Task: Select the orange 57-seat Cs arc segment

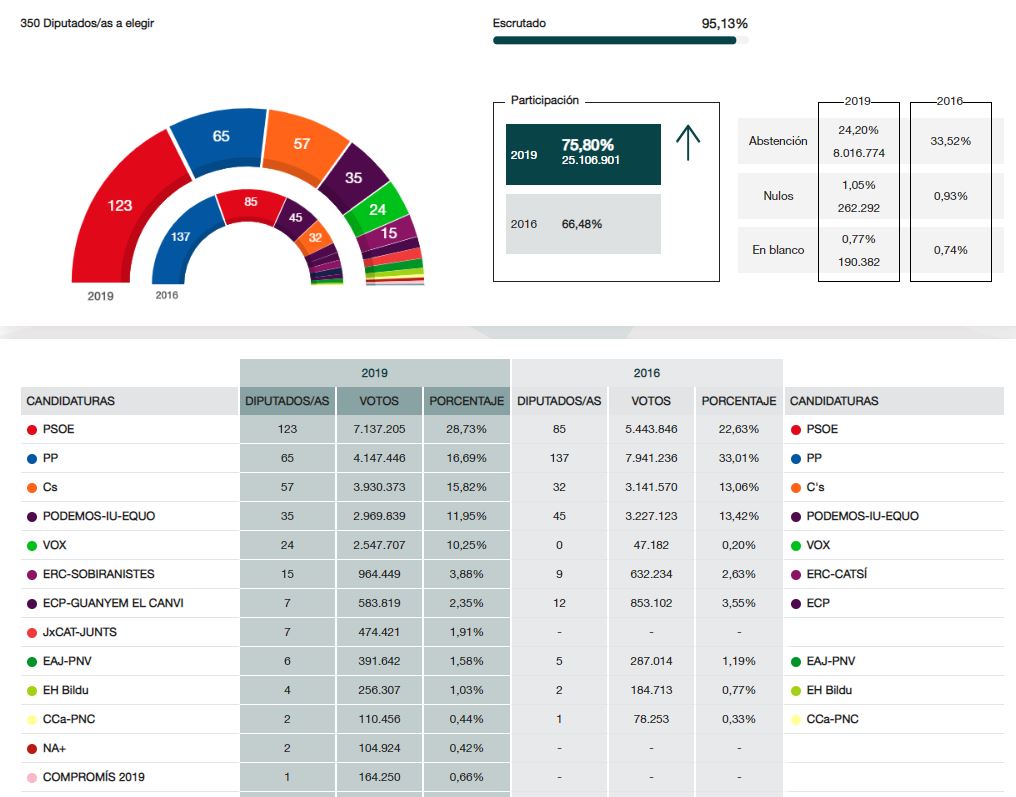Action: 302,143
